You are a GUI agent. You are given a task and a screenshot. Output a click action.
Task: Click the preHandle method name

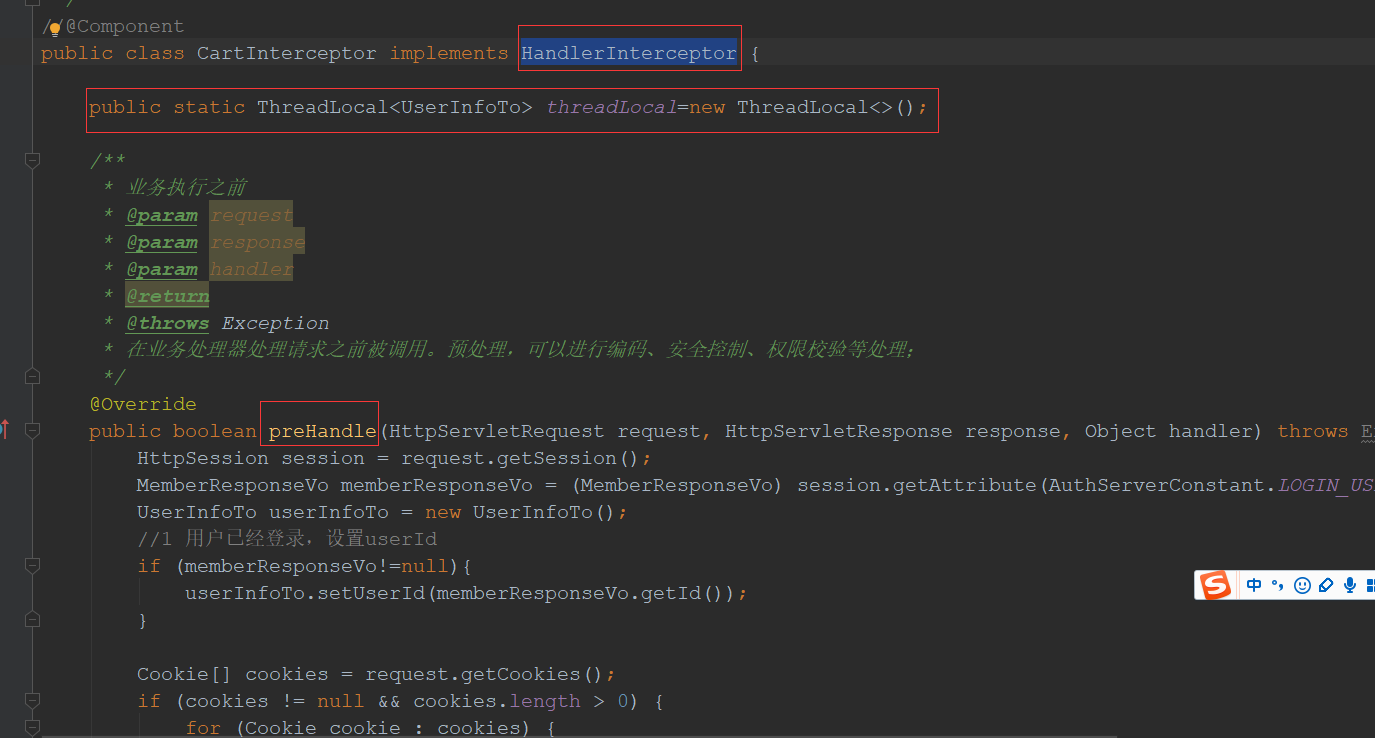[323, 431]
